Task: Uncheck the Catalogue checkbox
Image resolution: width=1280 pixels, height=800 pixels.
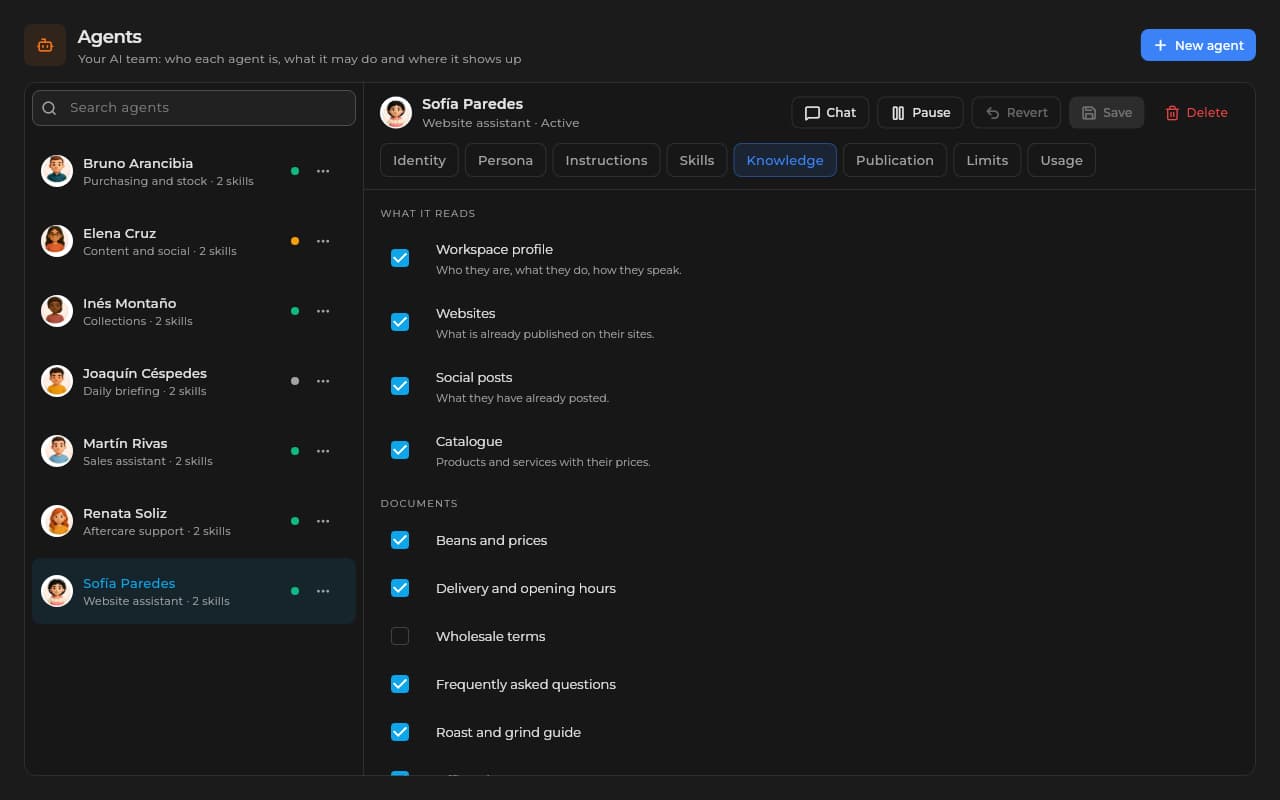Action: 400,450
